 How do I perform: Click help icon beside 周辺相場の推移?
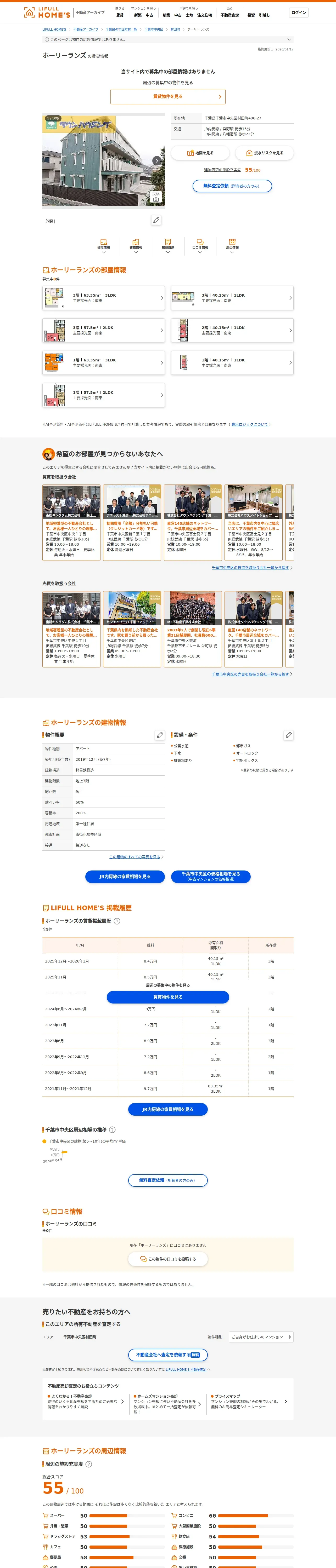click(x=112, y=1130)
